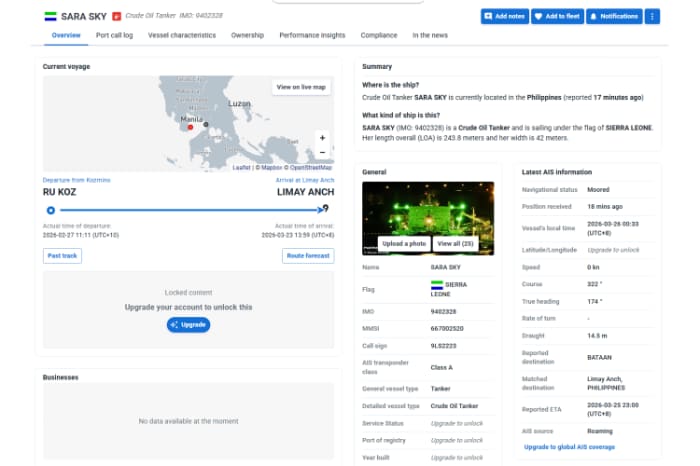700x466 pixels.
Task: Click the arrival destination pin on voyage progress
Action: pyautogui.click(x=325, y=209)
